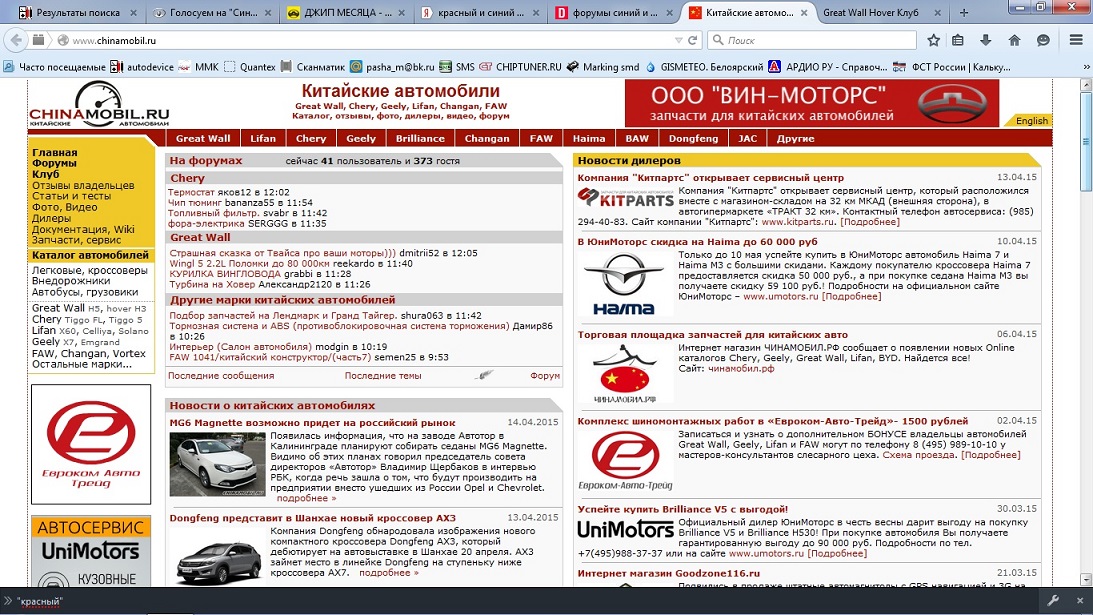1093x615 pixels.
Task: Open the Сканматик bookmark
Action: tap(313, 67)
